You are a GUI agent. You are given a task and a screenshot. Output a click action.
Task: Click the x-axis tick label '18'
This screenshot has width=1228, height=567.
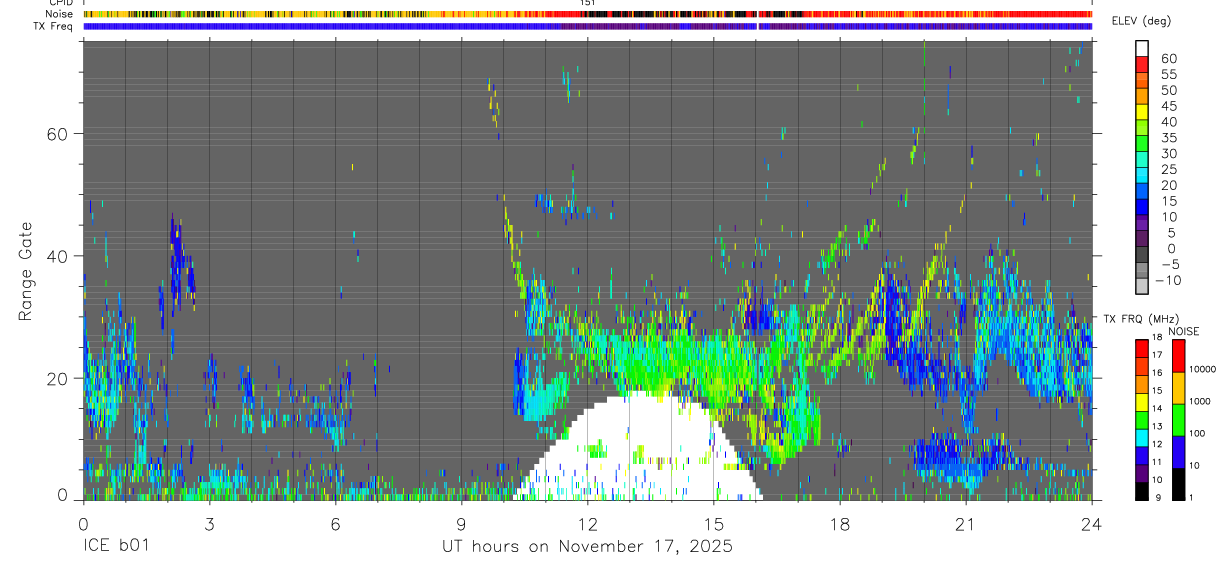(x=840, y=524)
